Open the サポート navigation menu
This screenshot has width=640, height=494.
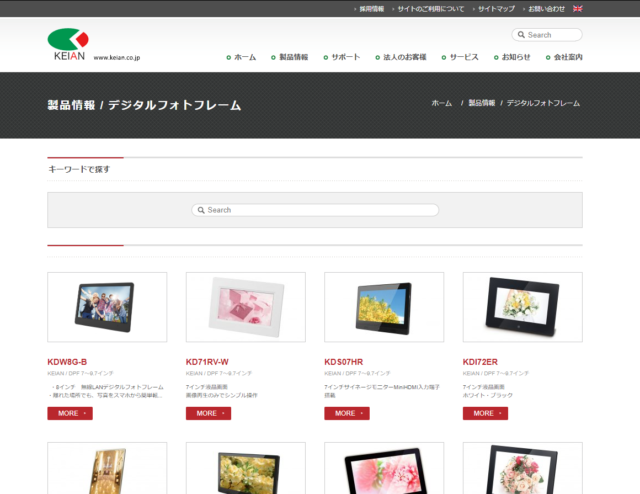(345, 57)
